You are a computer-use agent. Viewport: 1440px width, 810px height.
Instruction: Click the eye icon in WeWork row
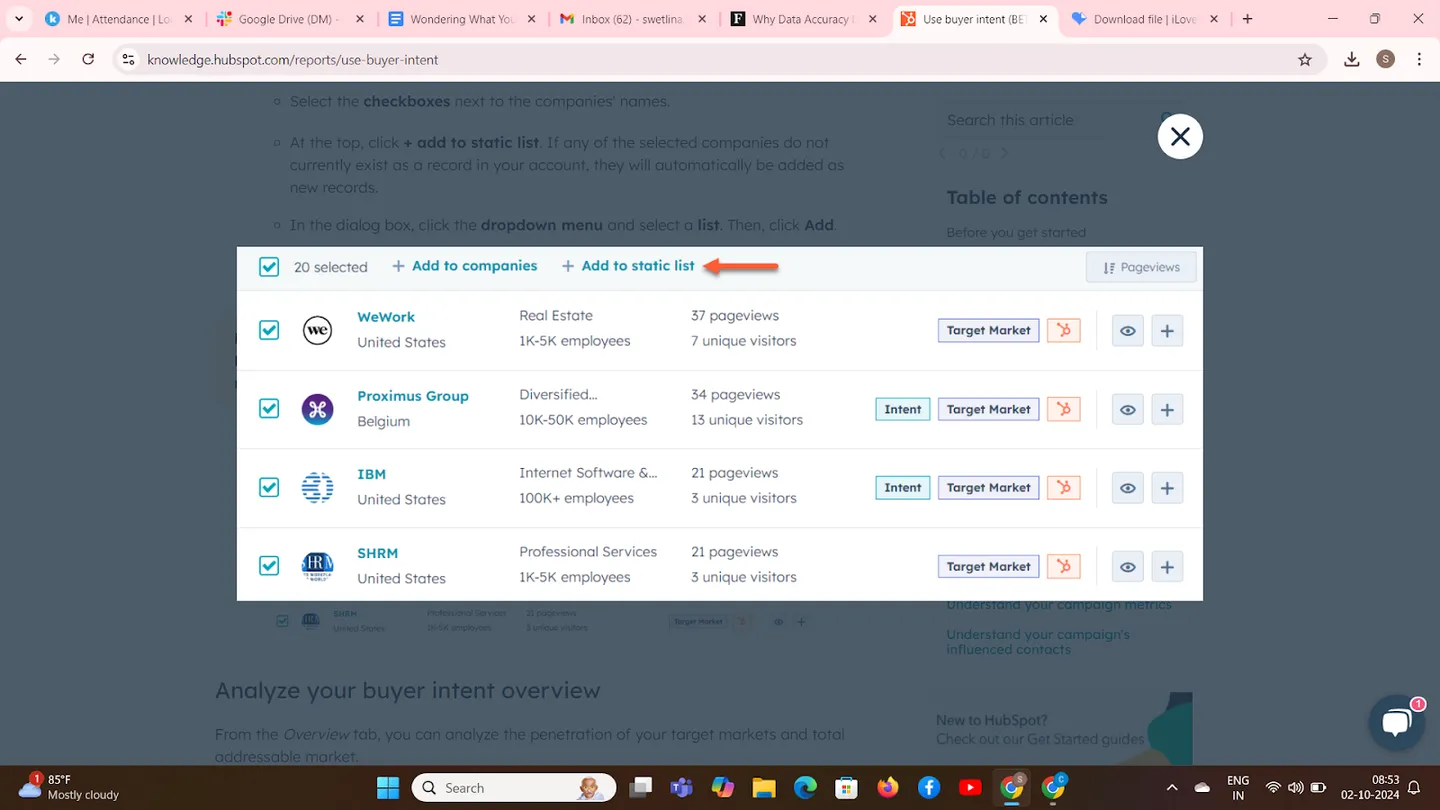pyautogui.click(x=1127, y=331)
